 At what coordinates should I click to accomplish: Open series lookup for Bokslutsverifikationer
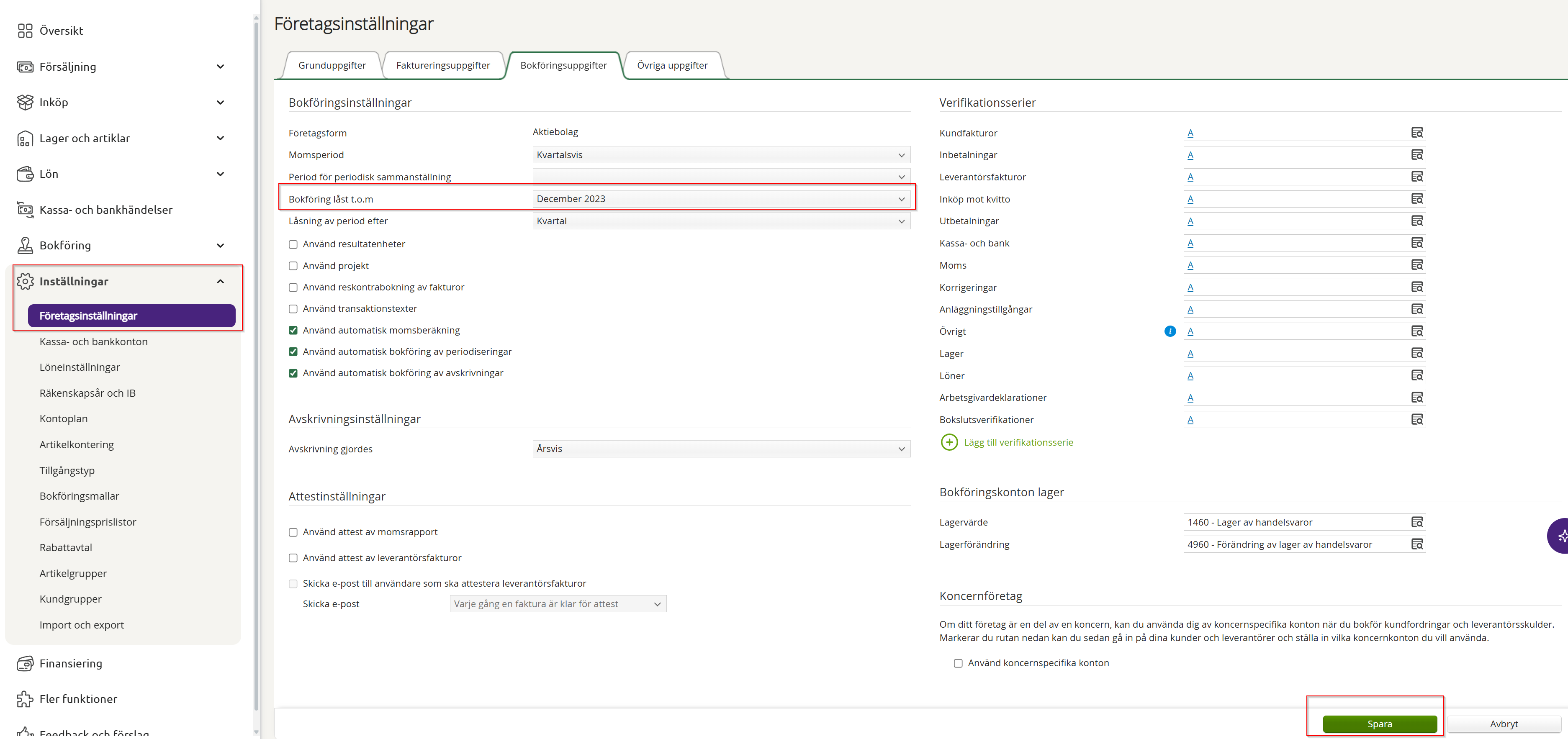[x=1417, y=419]
